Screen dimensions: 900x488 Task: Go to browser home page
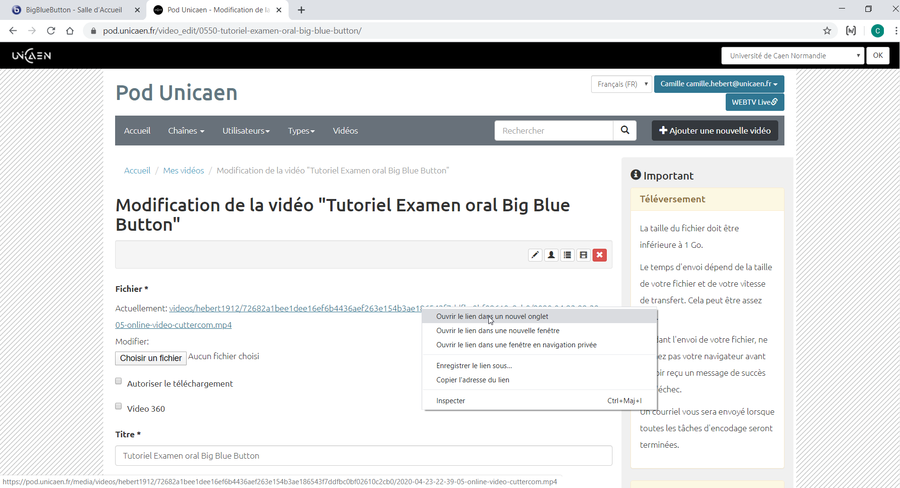(x=70, y=31)
